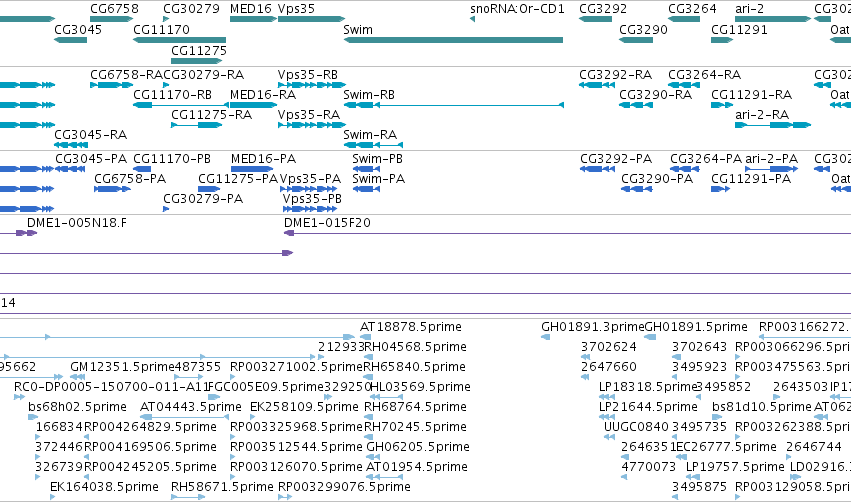Click the CG3290 gene label
This screenshot has height=502, width=851.
coord(643,29)
